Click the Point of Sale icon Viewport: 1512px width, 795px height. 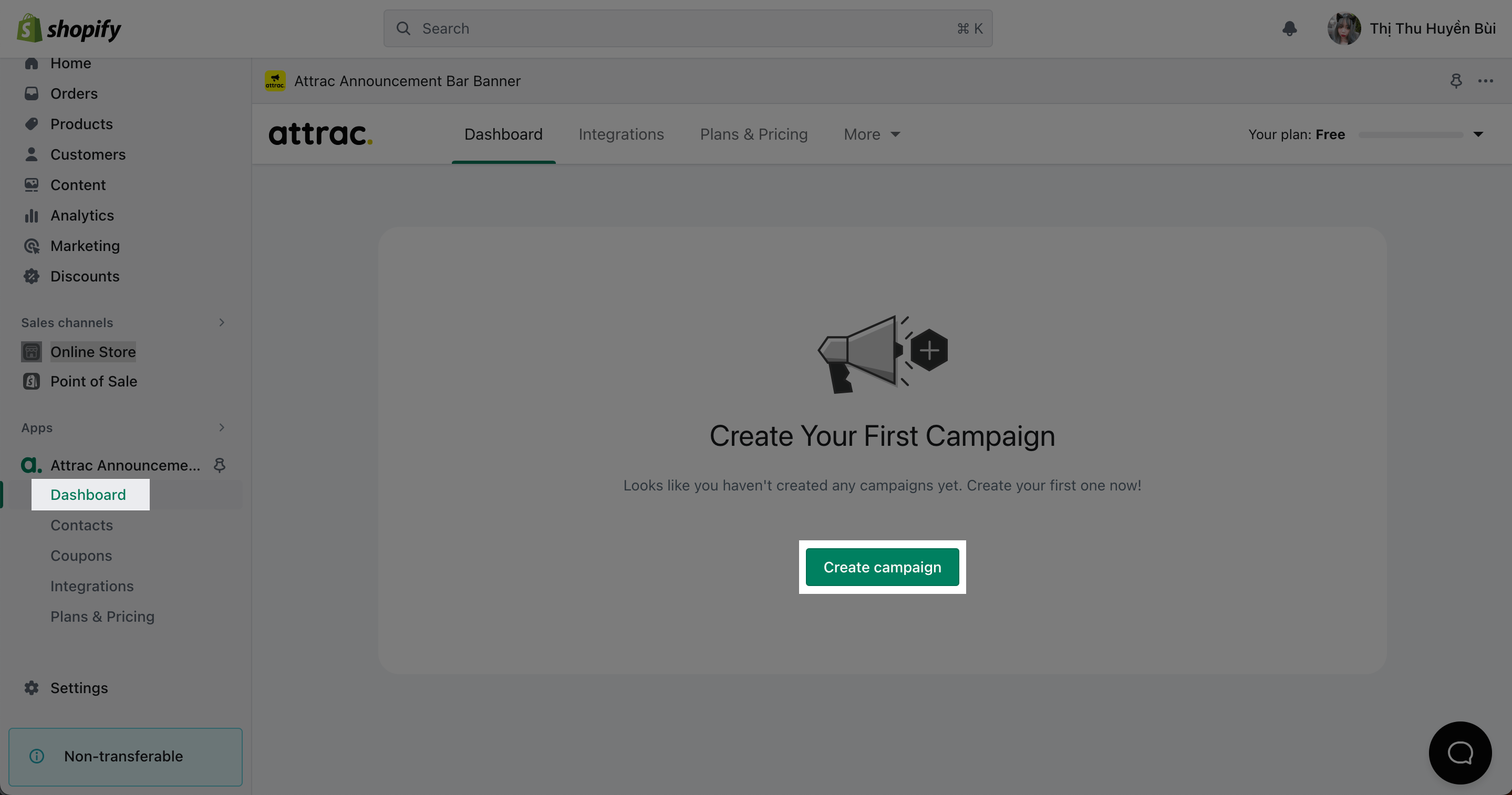coord(32,381)
